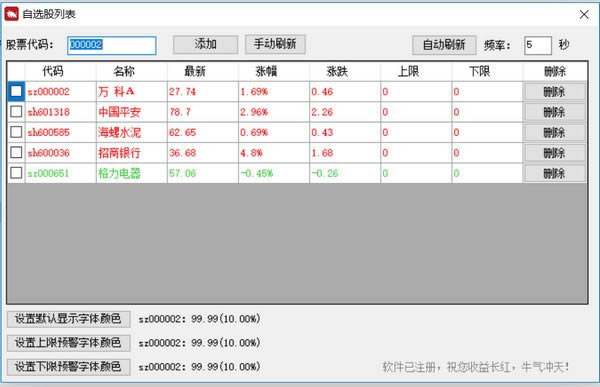Click the 添加 button

tap(205, 44)
